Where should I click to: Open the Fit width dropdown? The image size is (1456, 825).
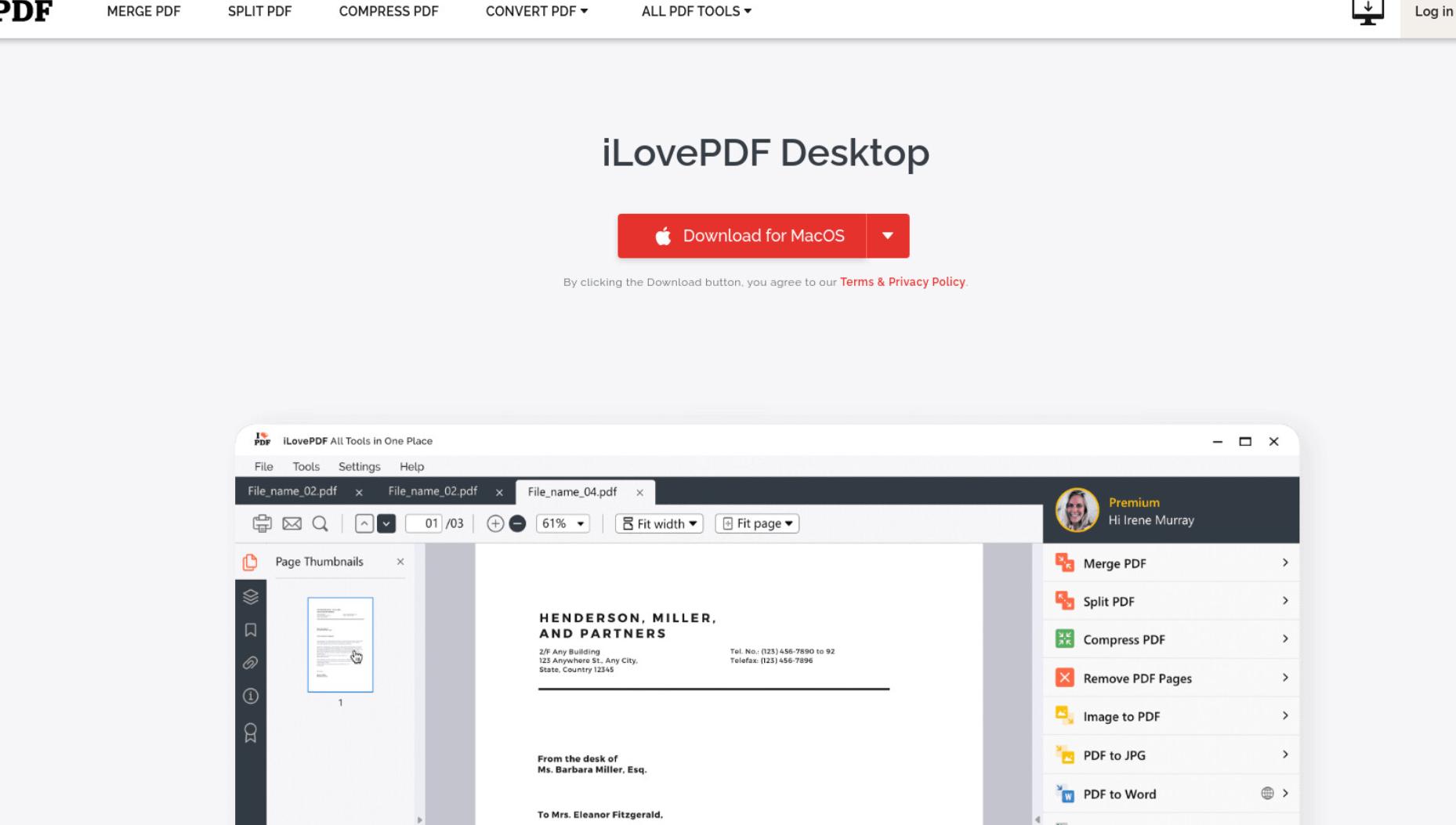click(659, 523)
